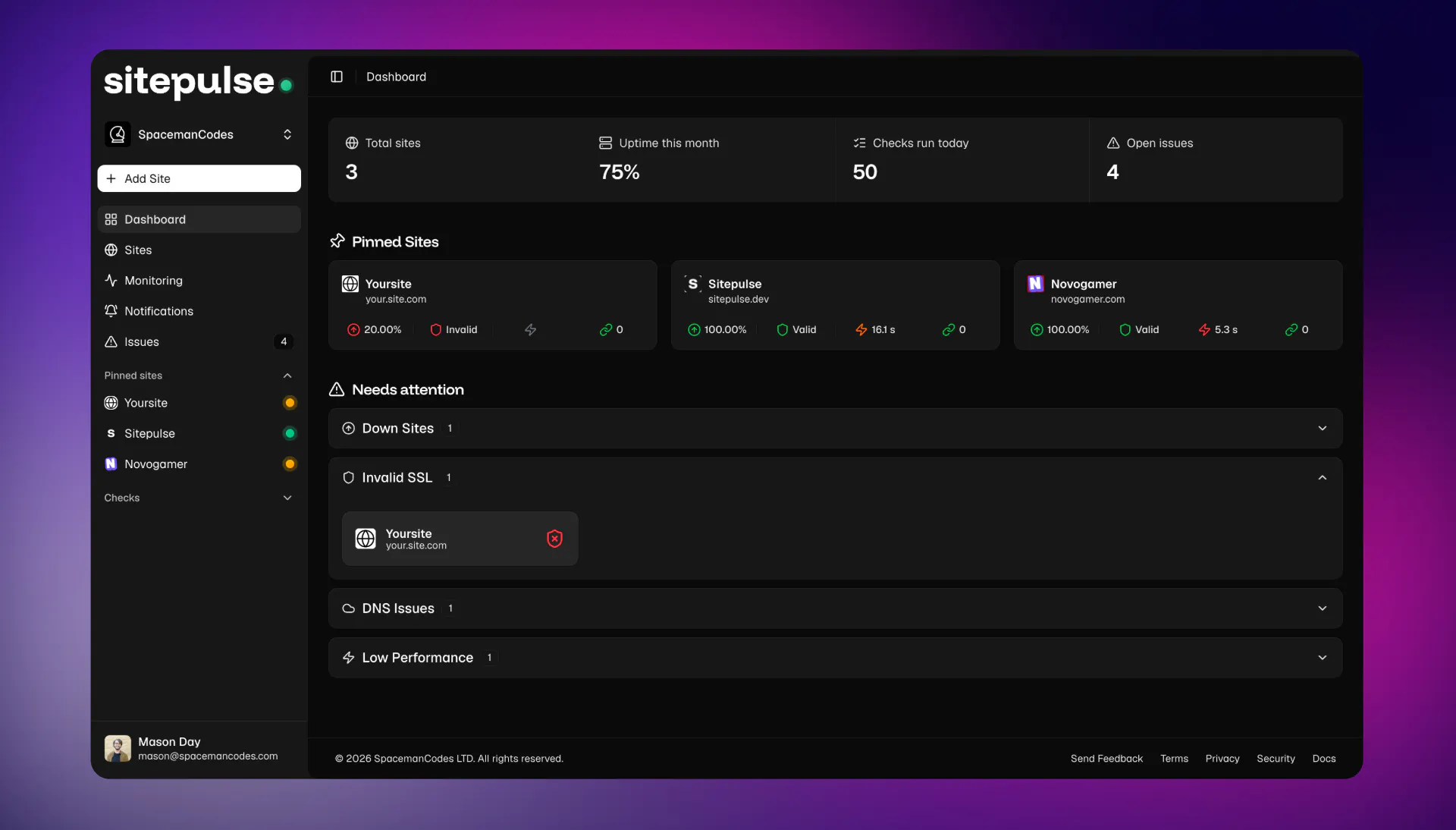Click the 16.1 s performance bolt icon
This screenshot has width=1456, height=830.
[861, 329]
